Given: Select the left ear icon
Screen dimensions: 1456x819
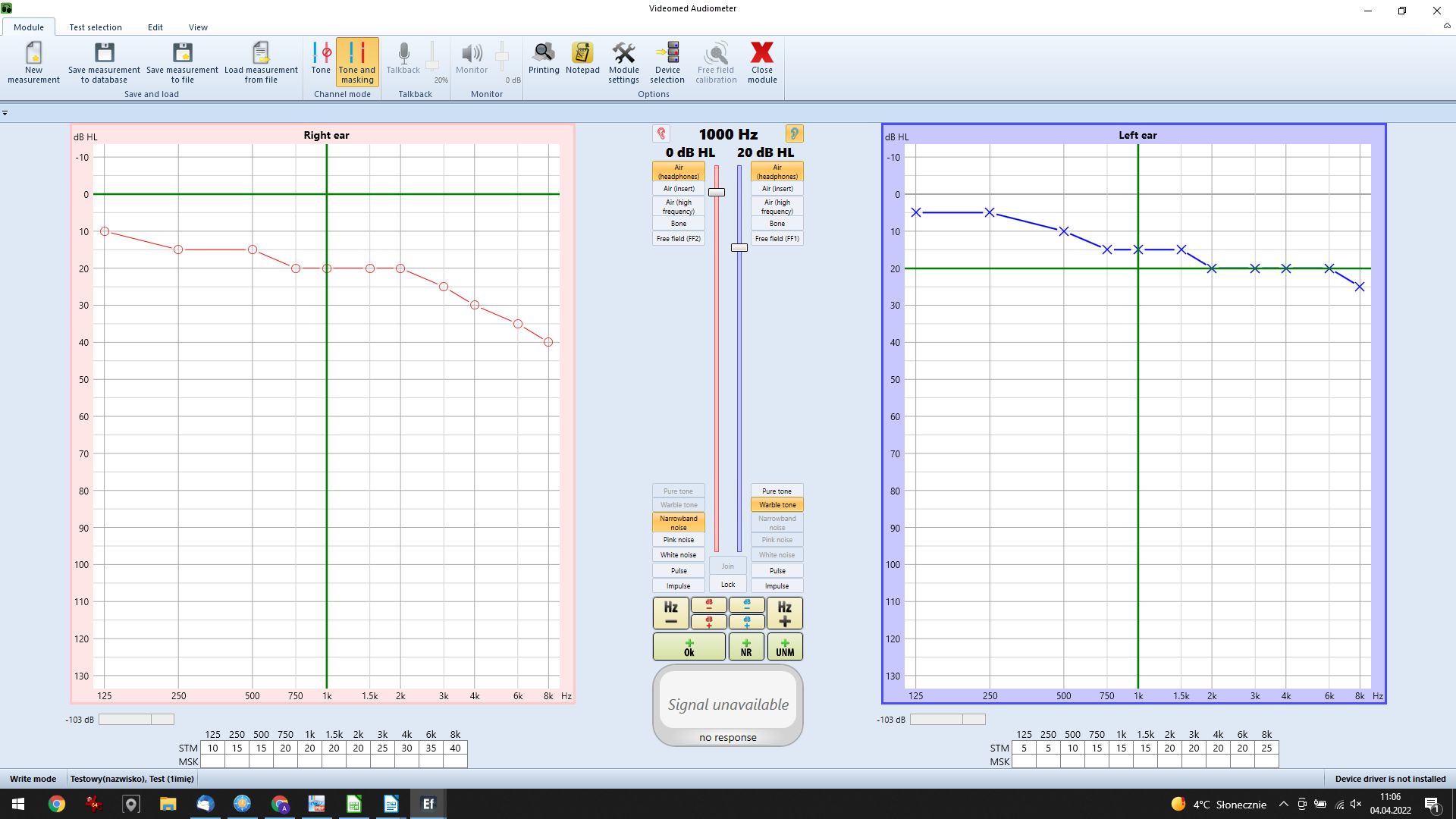Looking at the screenshot, I should click(x=794, y=134).
